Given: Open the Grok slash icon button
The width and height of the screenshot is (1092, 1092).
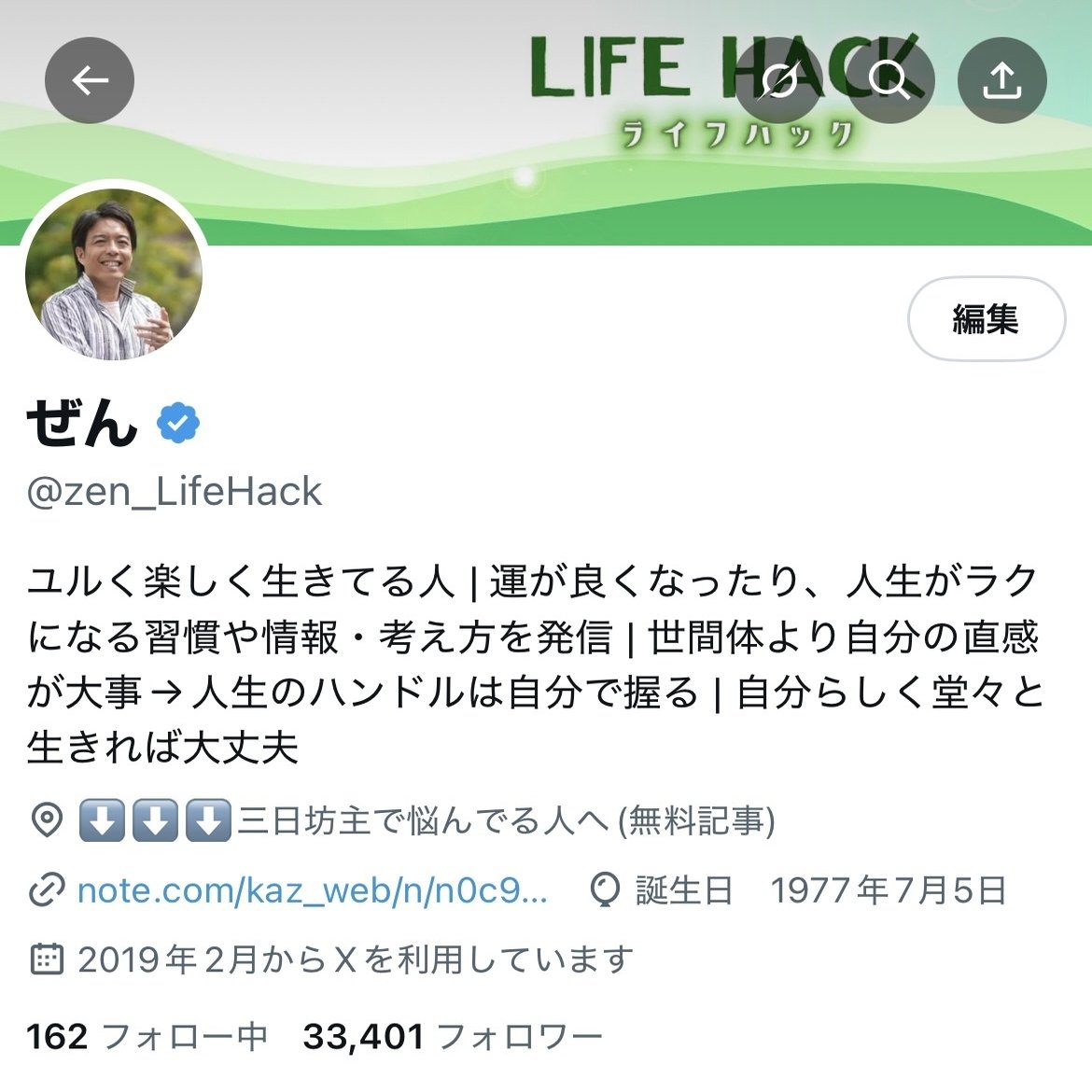Looking at the screenshot, I should tap(778, 81).
